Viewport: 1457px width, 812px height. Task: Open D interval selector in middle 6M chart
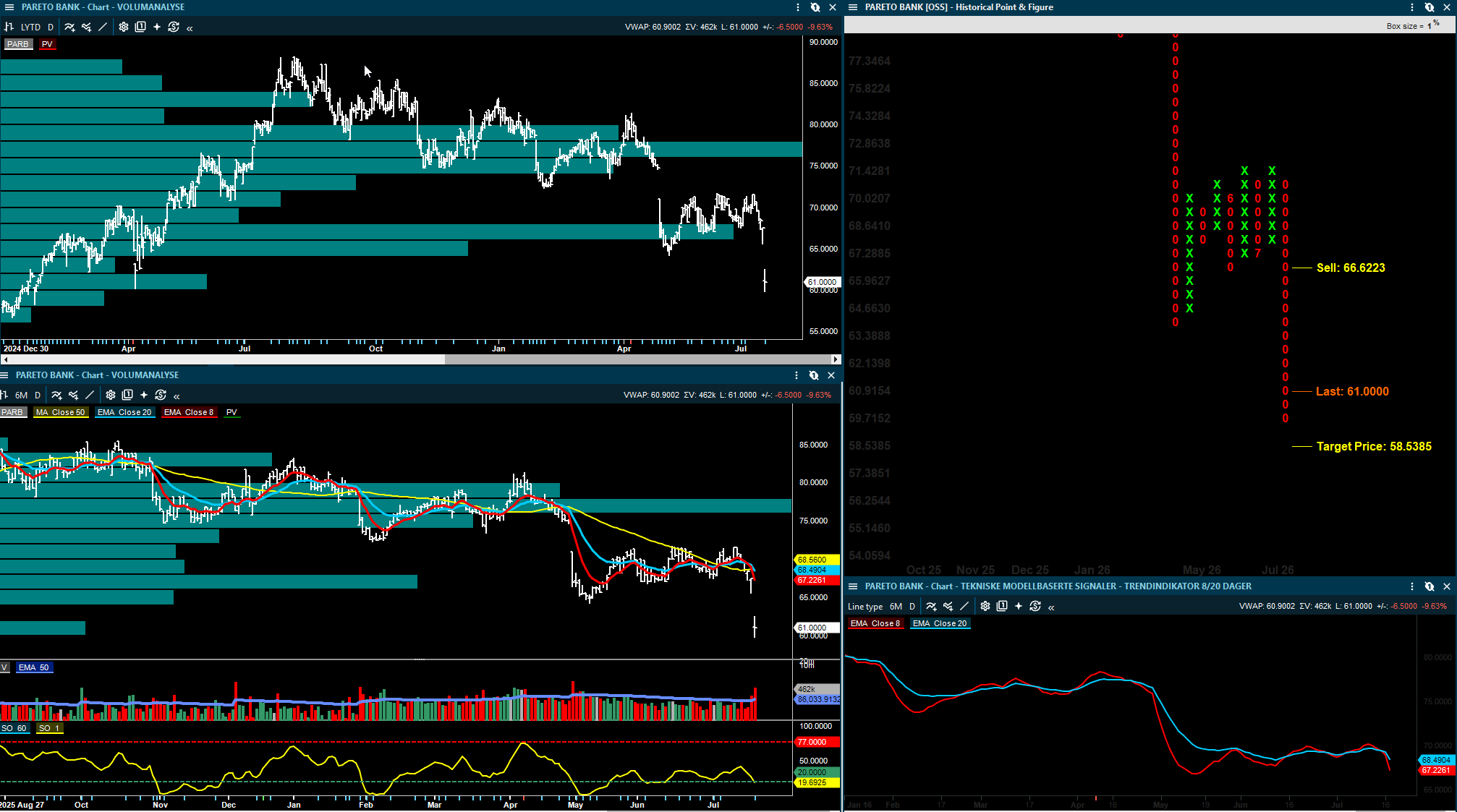[x=38, y=395]
